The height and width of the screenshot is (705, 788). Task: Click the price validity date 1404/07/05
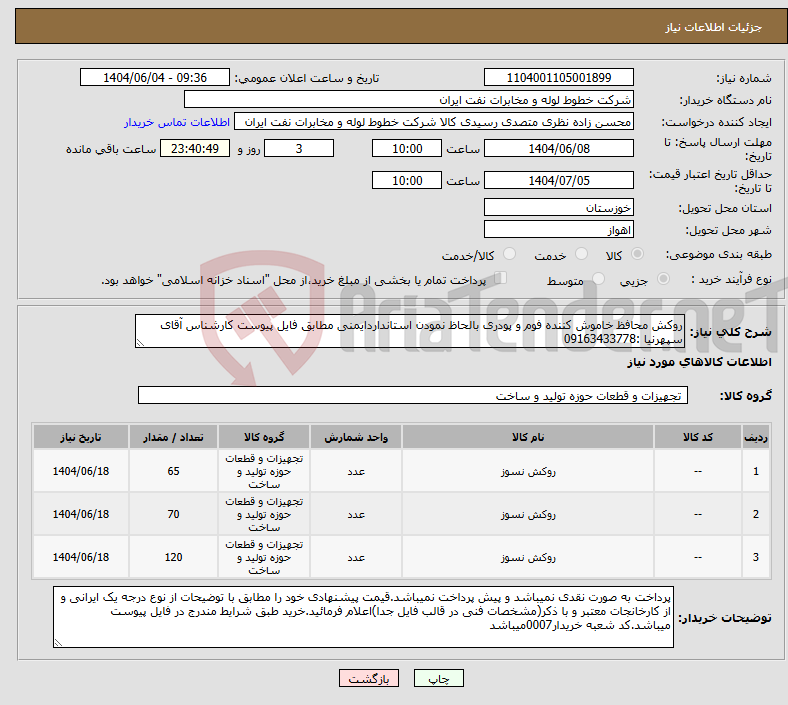[558, 180]
